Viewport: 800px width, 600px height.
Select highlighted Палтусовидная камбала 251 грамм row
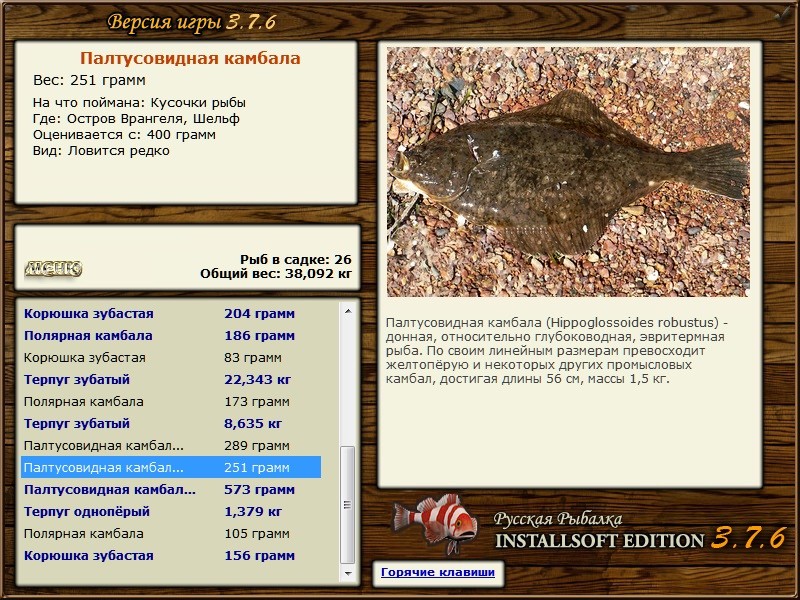(x=171, y=467)
